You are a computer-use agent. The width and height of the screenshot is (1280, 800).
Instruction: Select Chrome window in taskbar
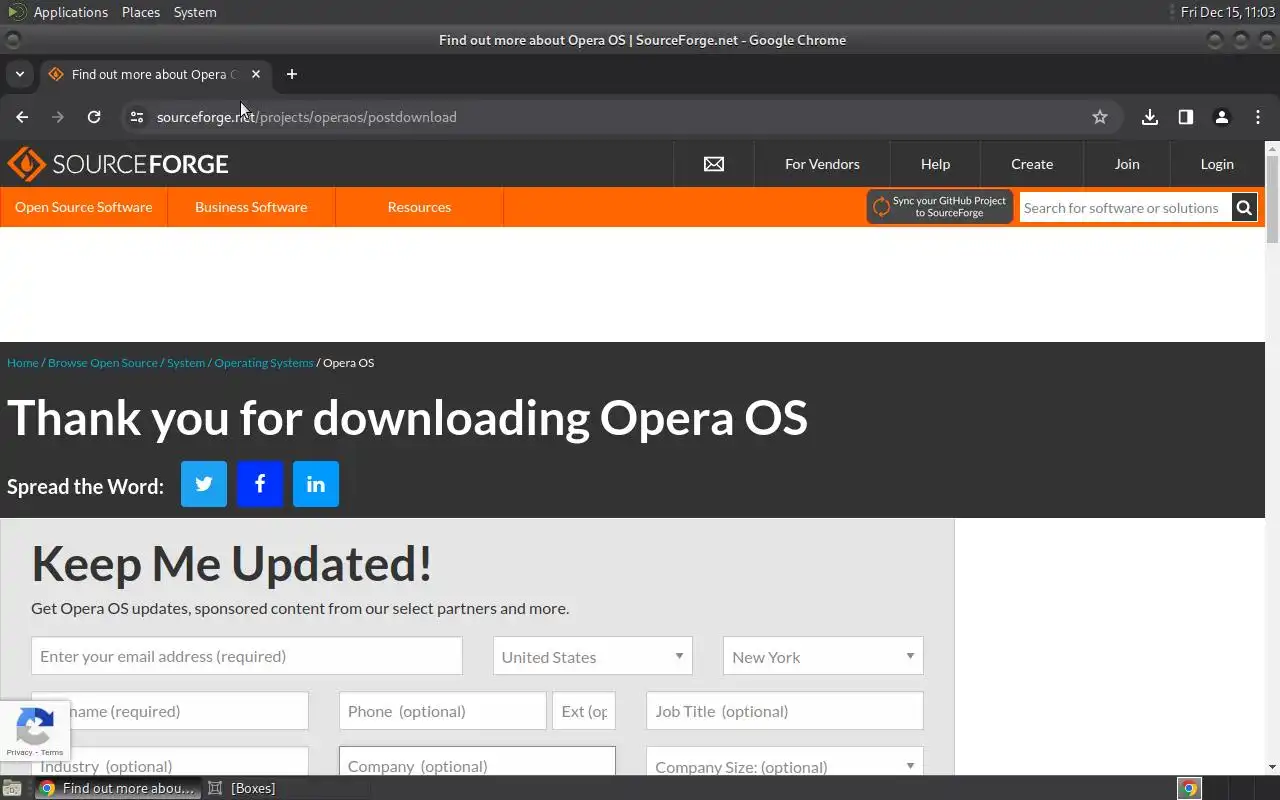point(118,788)
